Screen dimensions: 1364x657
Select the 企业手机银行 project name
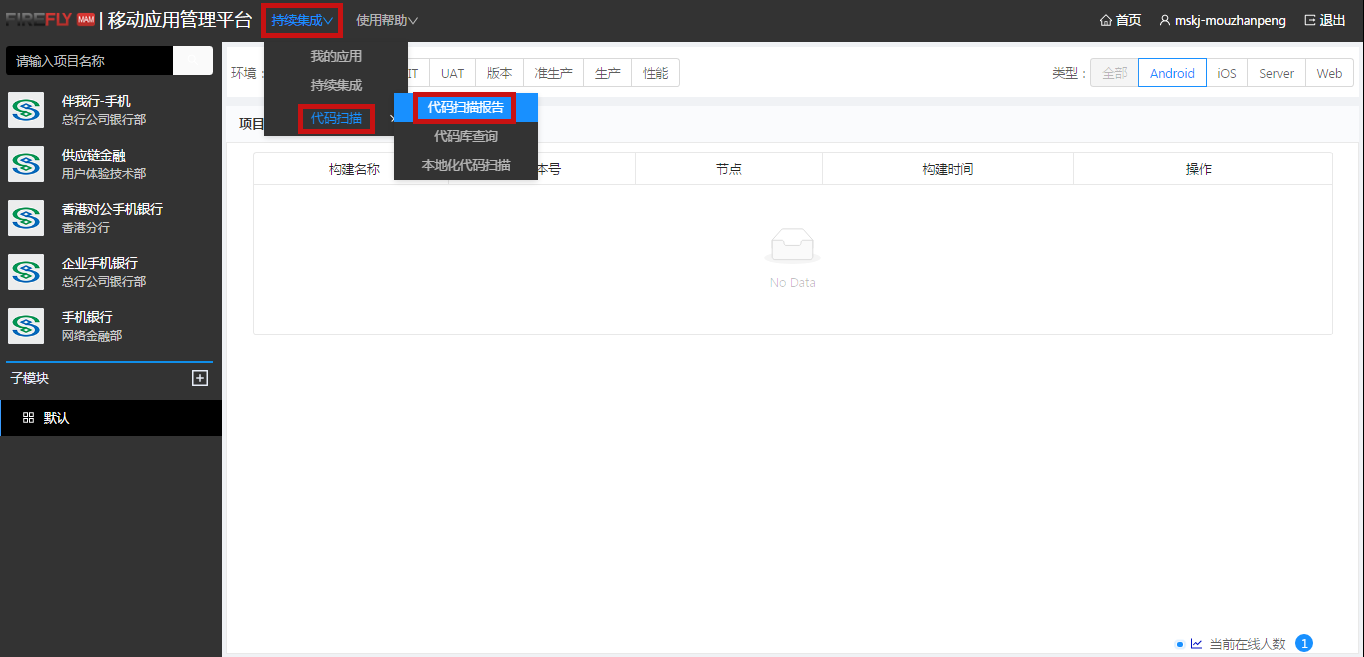(x=100, y=263)
